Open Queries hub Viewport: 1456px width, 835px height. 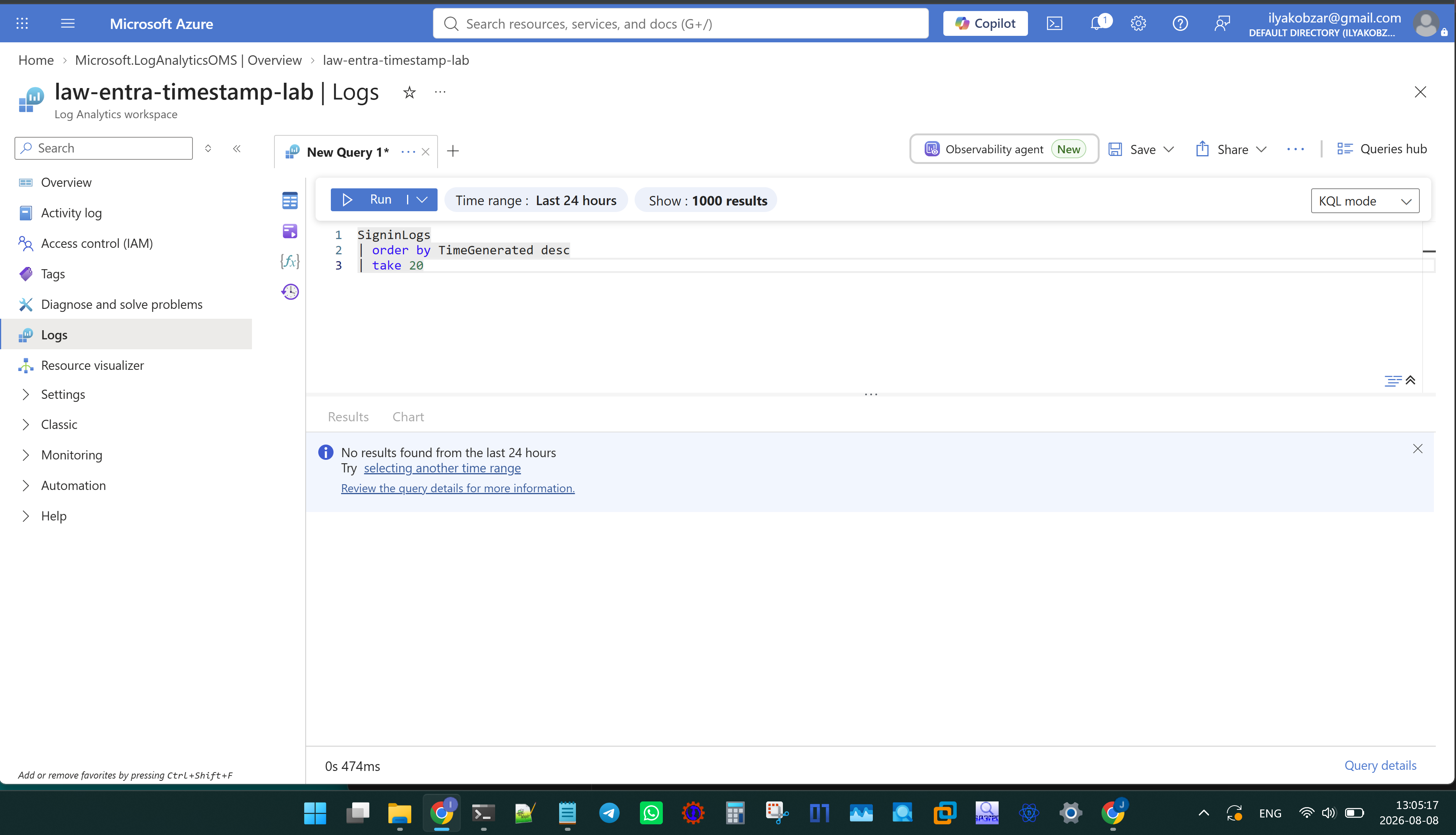(1381, 149)
